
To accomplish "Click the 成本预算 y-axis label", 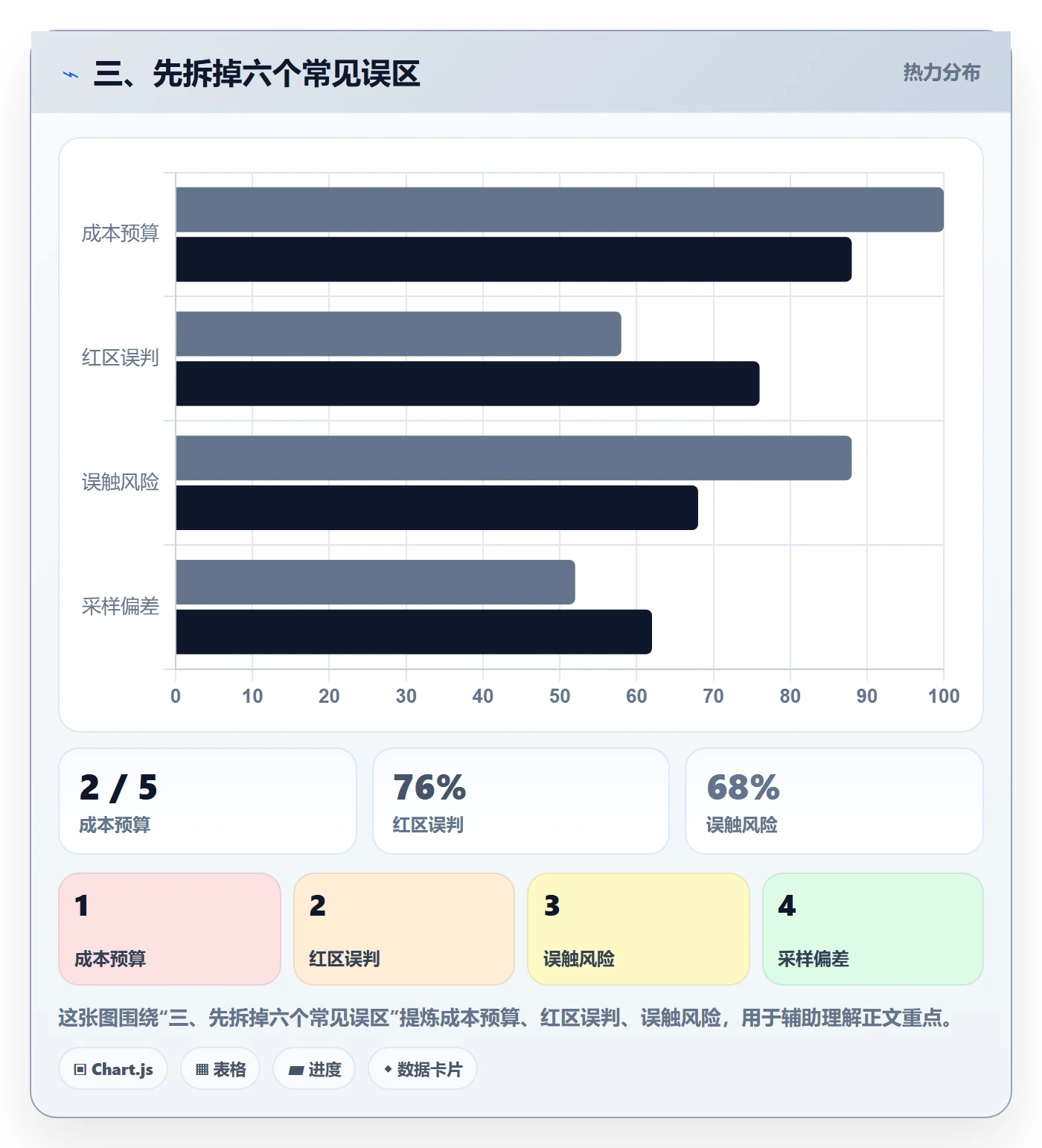I will click(121, 234).
